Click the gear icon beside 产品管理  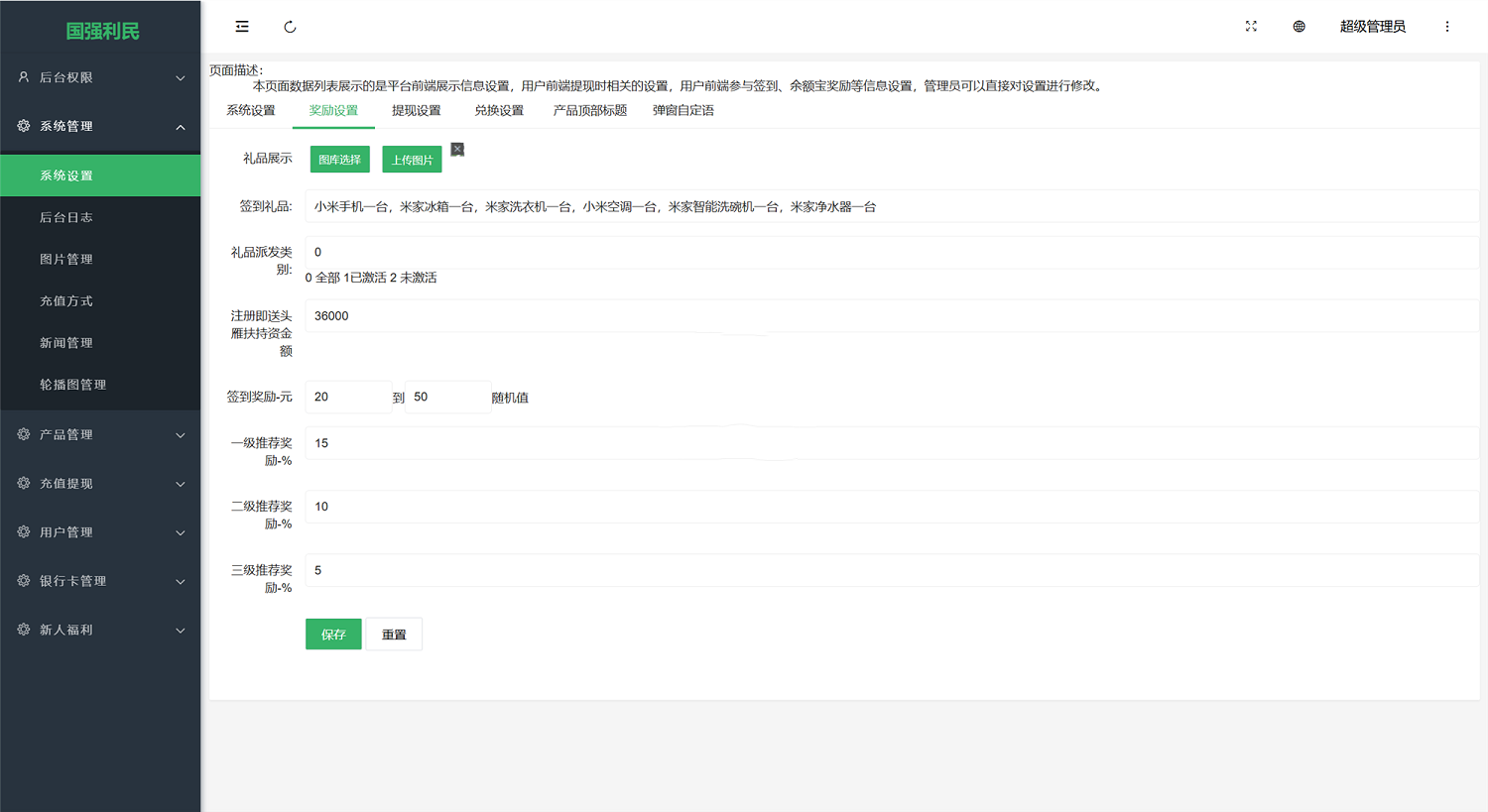coord(22,434)
